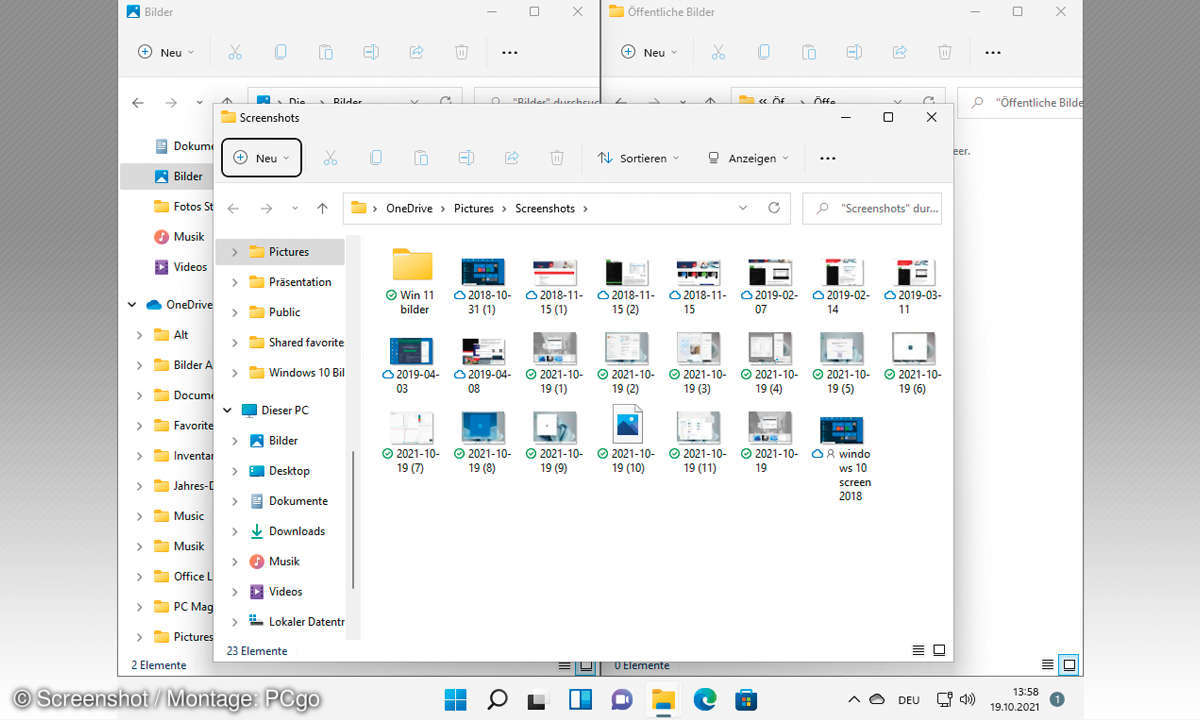Open the three-dots menu in Screenshots toolbar
Viewport: 1200px width, 720px height.
coord(827,158)
